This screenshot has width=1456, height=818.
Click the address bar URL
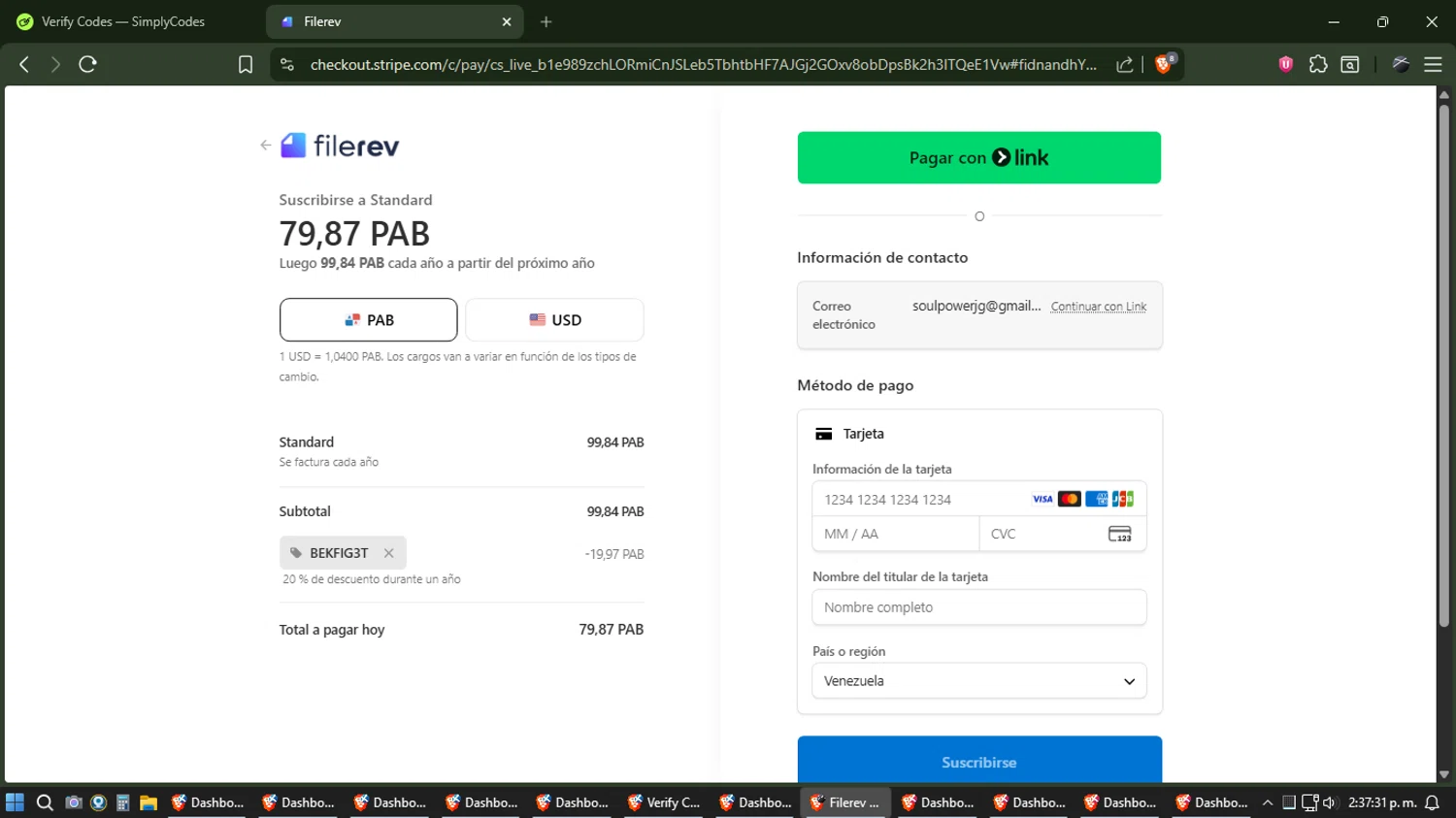pos(704,64)
